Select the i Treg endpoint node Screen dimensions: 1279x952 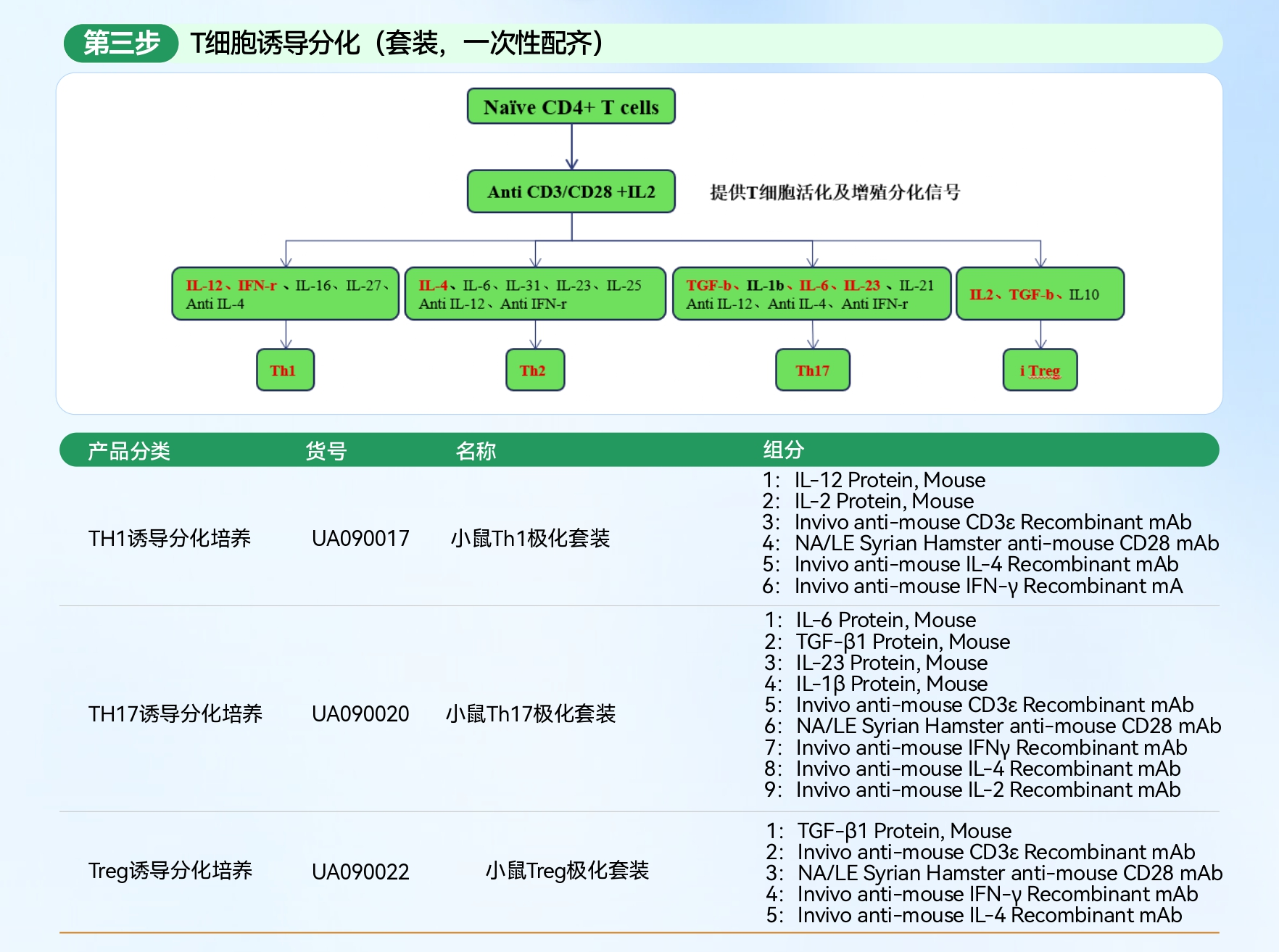click(x=1040, y=370)
